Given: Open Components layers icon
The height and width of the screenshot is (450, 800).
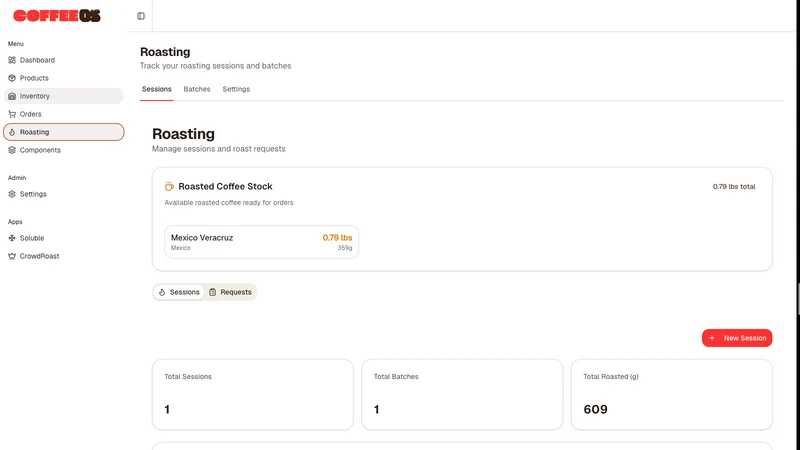Looking at the screenshot, I should [12, 150].
